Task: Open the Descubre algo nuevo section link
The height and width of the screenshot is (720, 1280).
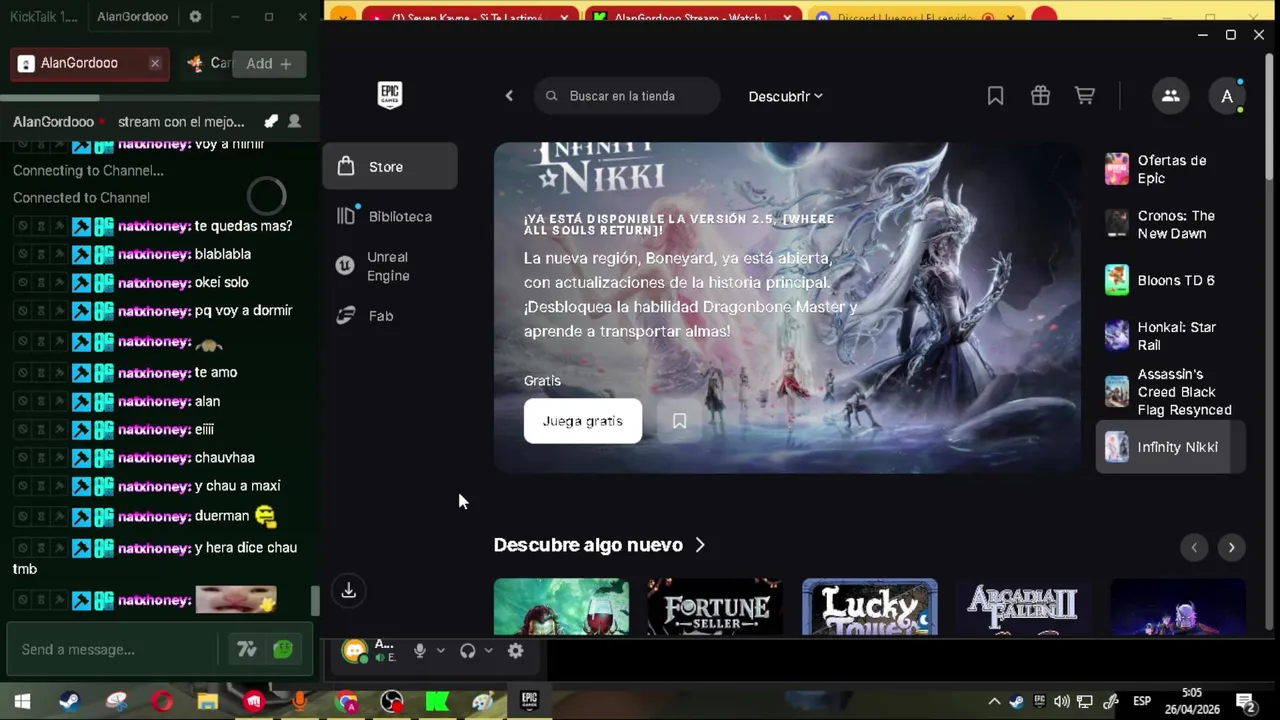Action: (x=600, y=545)
